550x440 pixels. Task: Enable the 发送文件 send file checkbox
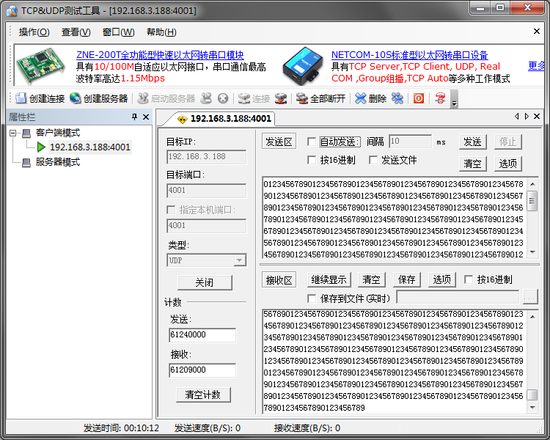click(373, 160)
